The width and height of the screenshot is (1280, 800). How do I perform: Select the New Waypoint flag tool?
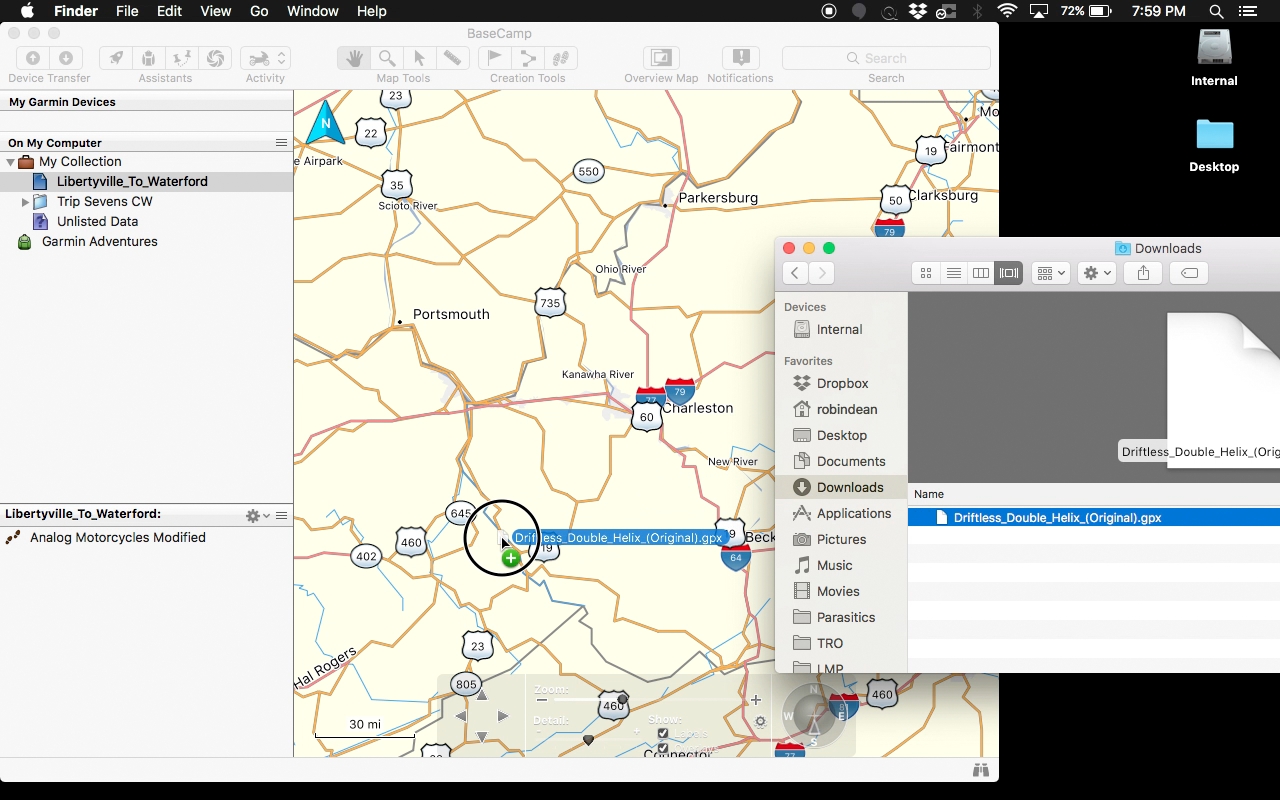pos(495,58)
